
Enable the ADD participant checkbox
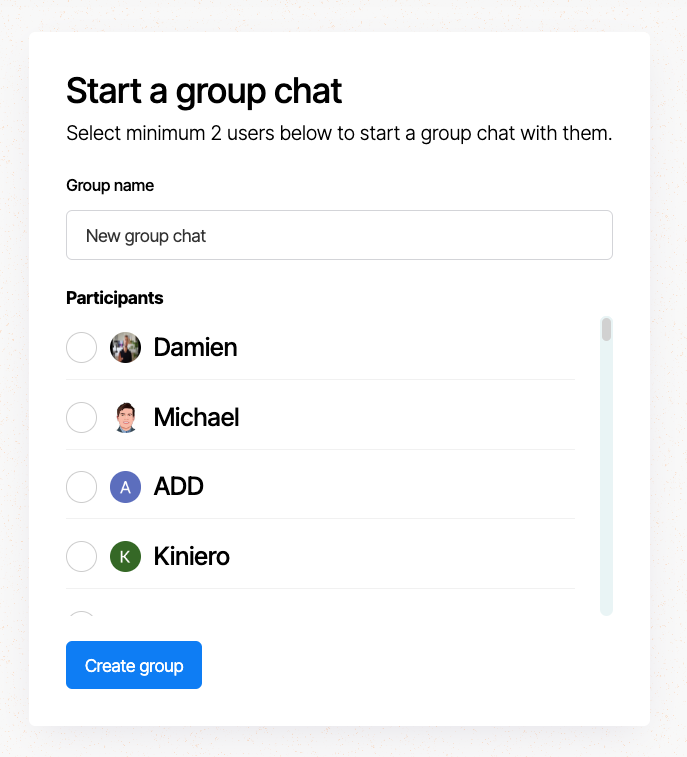coord(81,487)
